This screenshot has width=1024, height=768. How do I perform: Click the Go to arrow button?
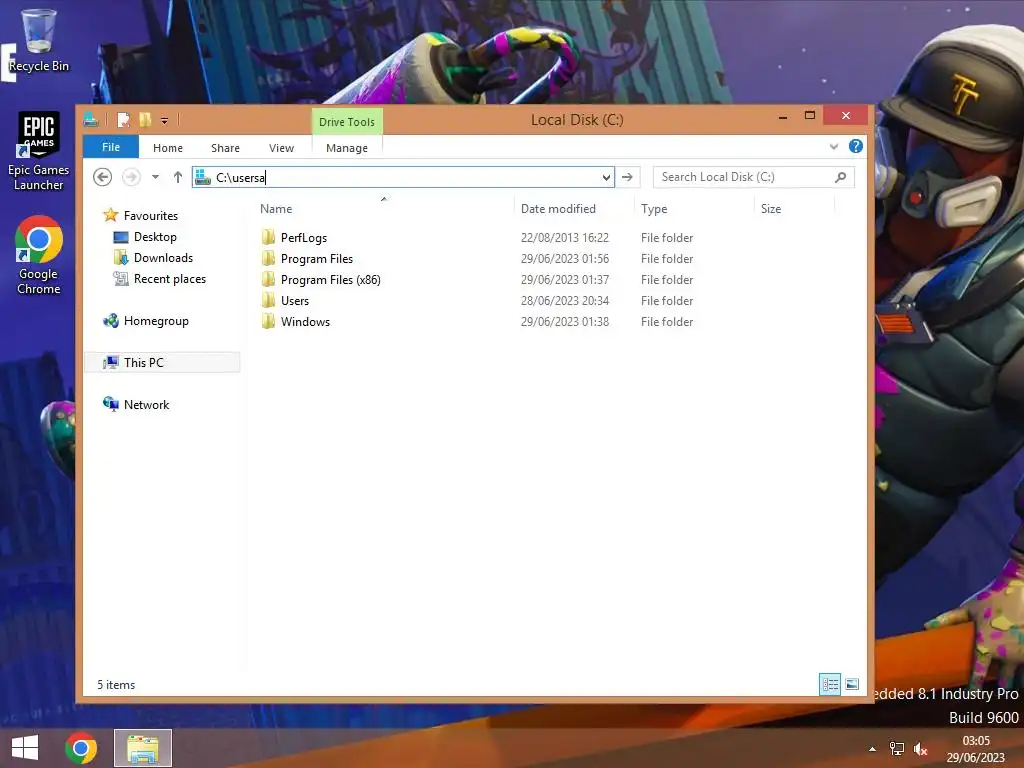coord(627,177)
